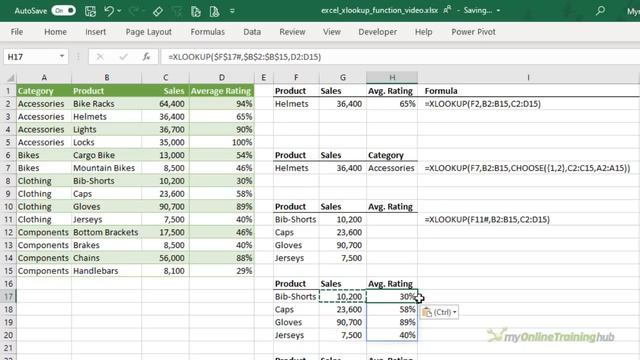Click inside the formula bar XLOOKUP text

244,57
